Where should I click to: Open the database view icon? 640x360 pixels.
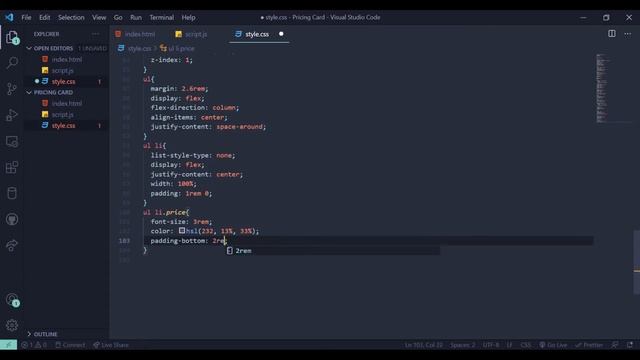tap(12, 193)
